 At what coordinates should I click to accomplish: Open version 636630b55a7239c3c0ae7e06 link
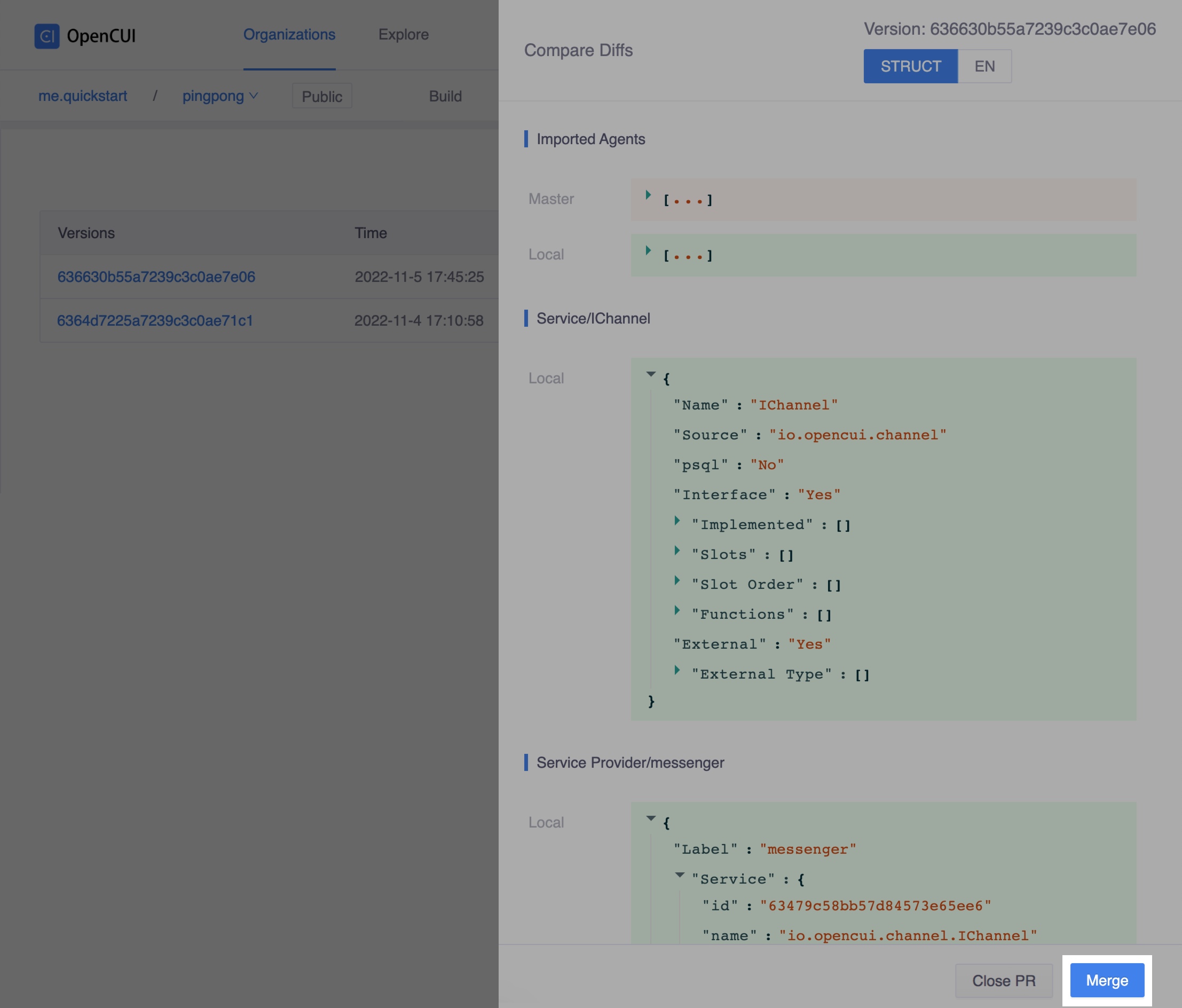pyautogui.click(x=156, y=277)
